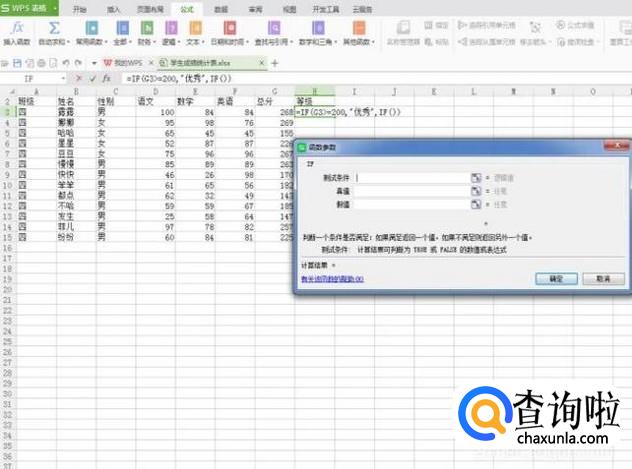Switch to the Data (数据) ribbon tab
The image size is (632, 469).
[221, 9]
